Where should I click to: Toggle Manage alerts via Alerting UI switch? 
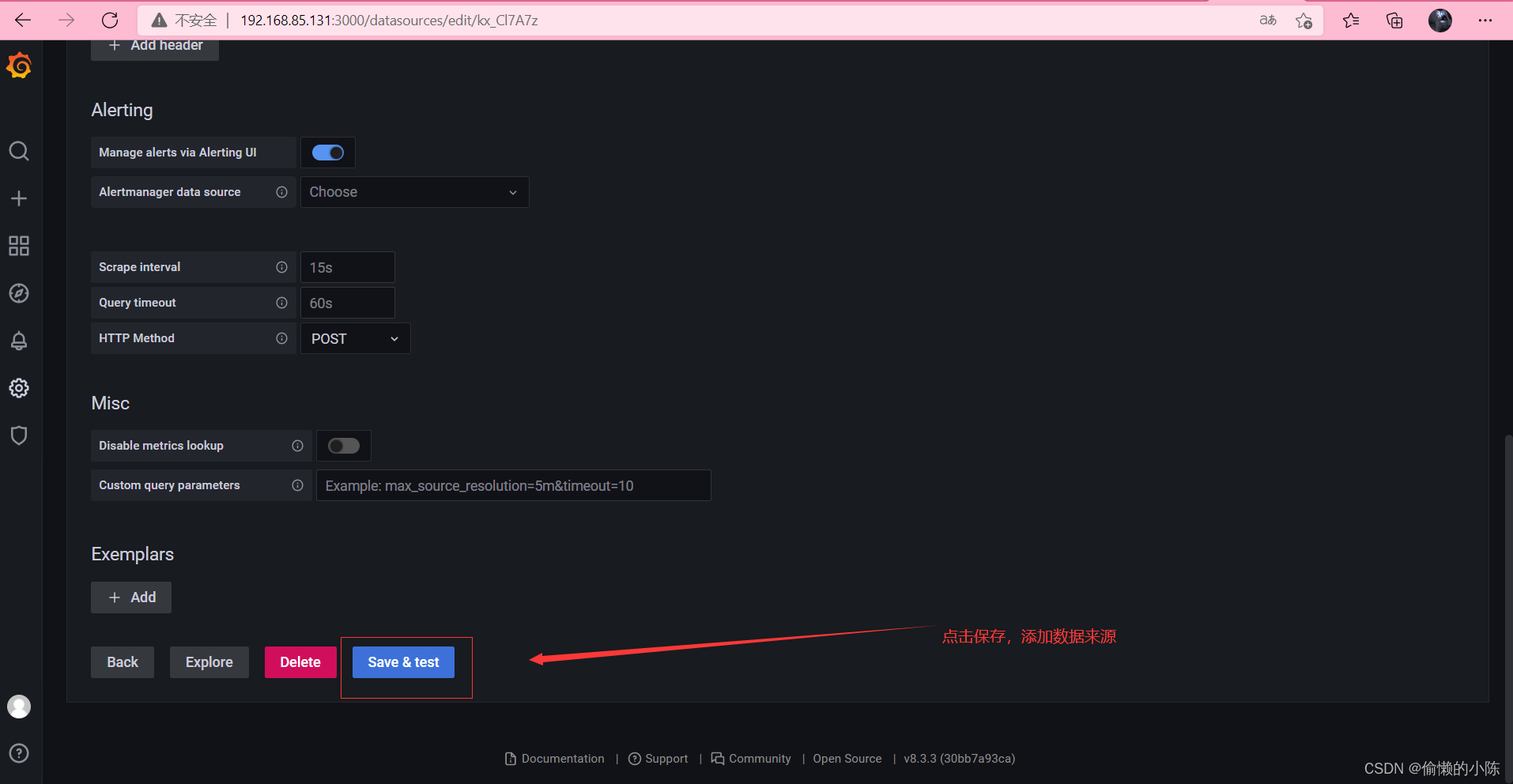(x=328, y=153)
